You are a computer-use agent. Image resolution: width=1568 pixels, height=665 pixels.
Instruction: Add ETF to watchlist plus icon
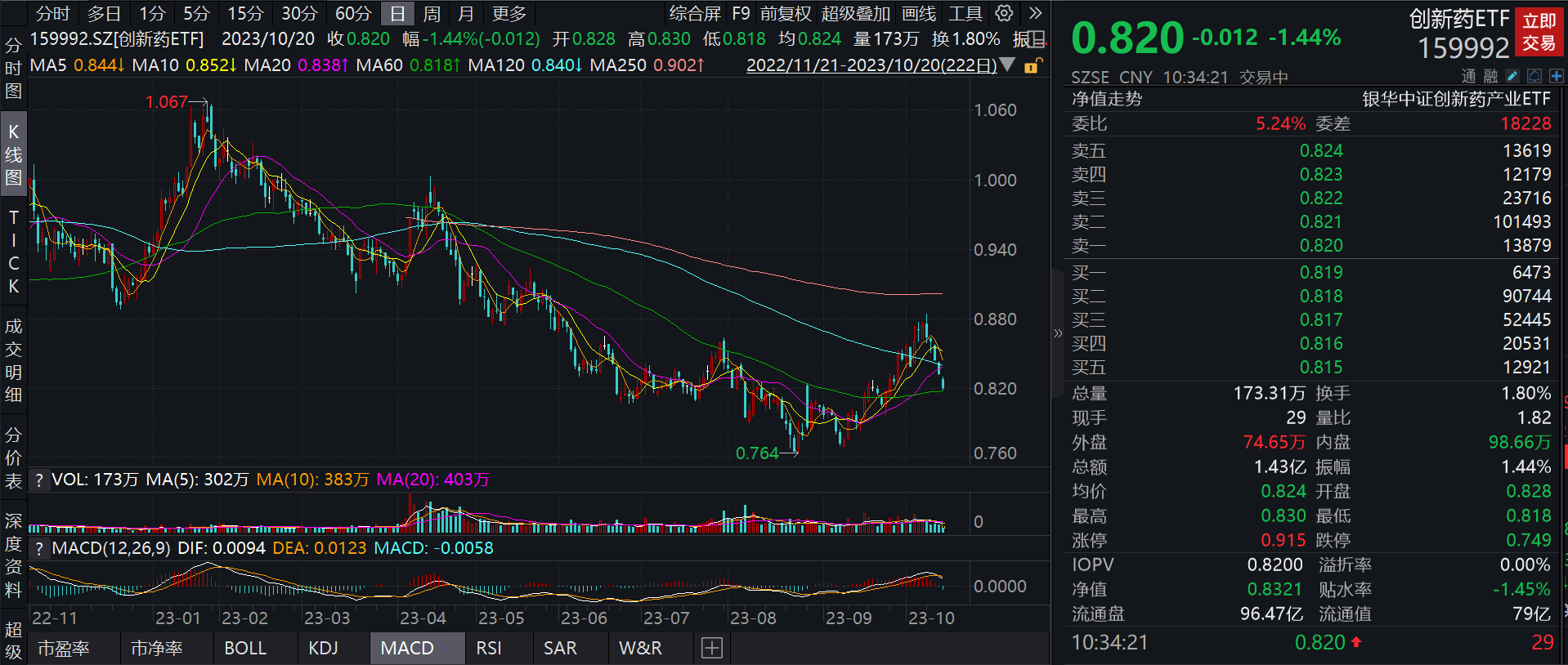click(x=1556, y=76)
